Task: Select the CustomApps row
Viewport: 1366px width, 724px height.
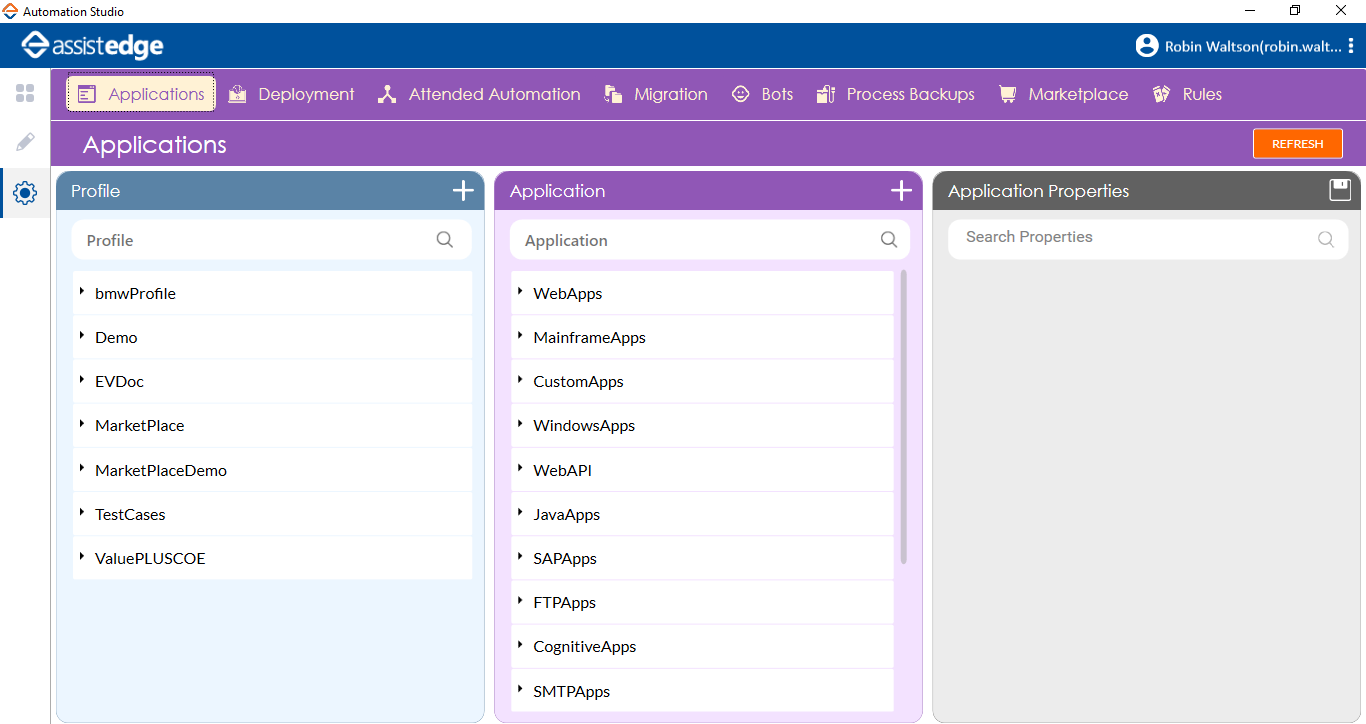Action: pos(702,381)
